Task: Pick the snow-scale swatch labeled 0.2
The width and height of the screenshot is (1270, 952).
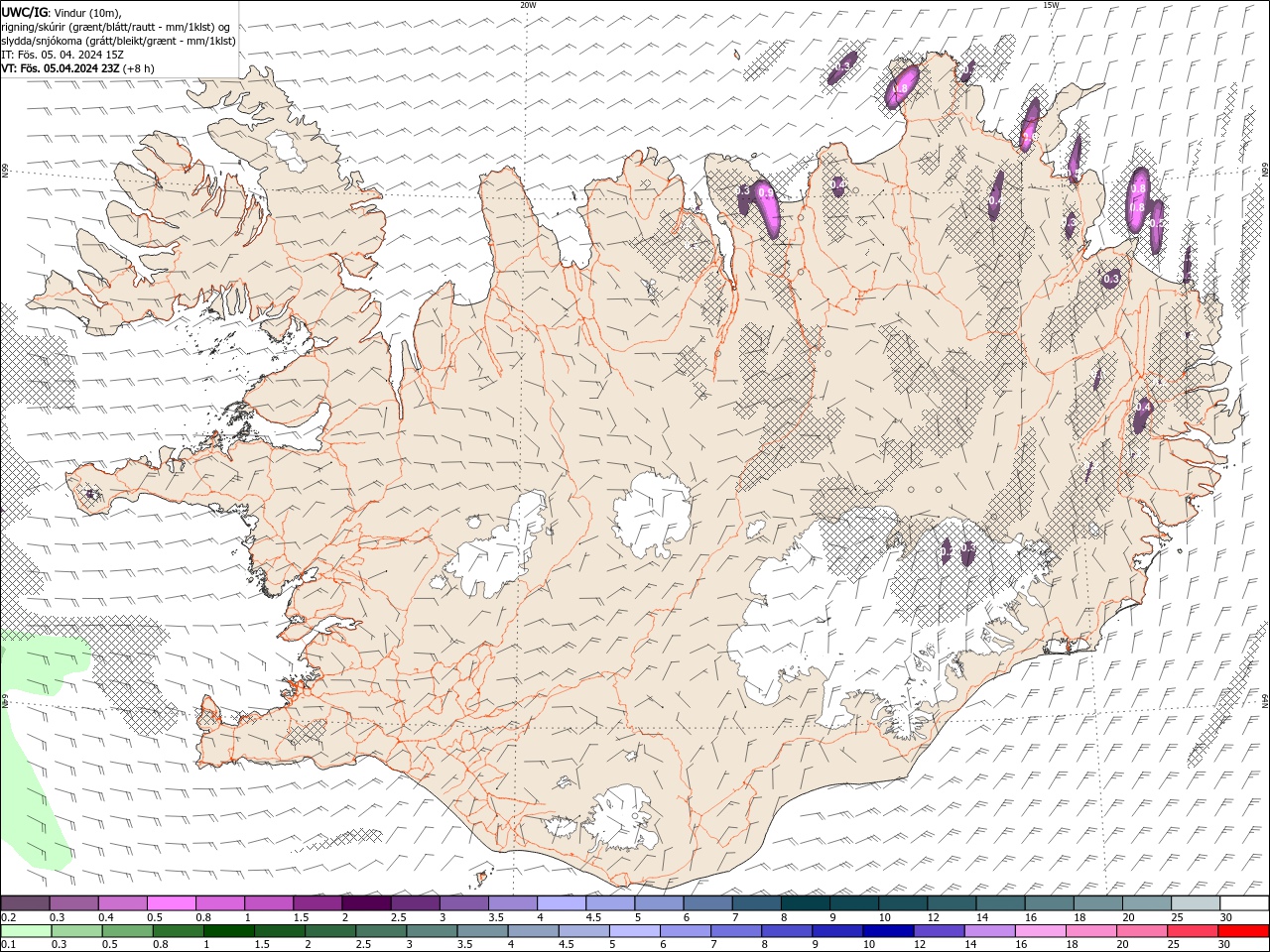Action: tap(26, 903)
